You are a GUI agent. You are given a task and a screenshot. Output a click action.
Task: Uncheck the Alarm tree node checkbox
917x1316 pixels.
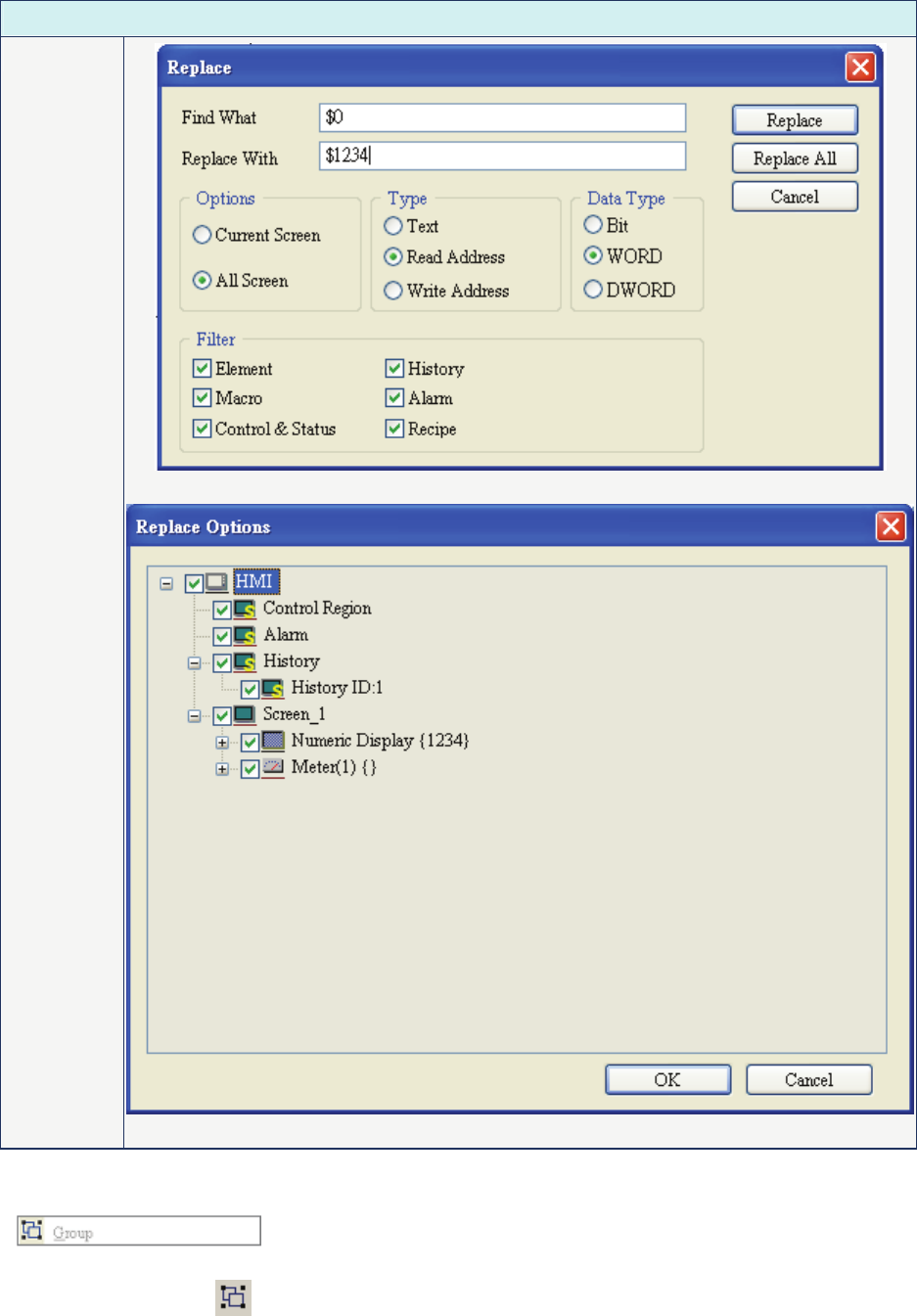(x=222, y=636)
